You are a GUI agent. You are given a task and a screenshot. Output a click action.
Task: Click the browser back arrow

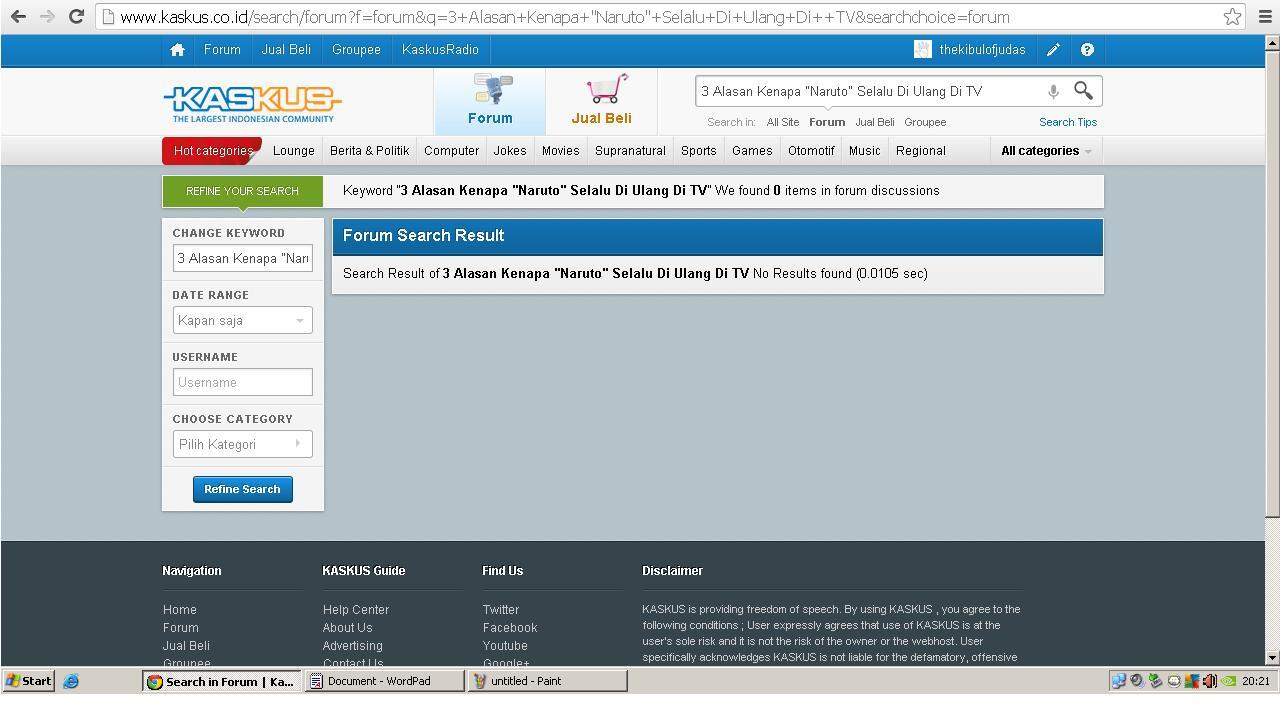pyautogui.click(x=18, y=16)
